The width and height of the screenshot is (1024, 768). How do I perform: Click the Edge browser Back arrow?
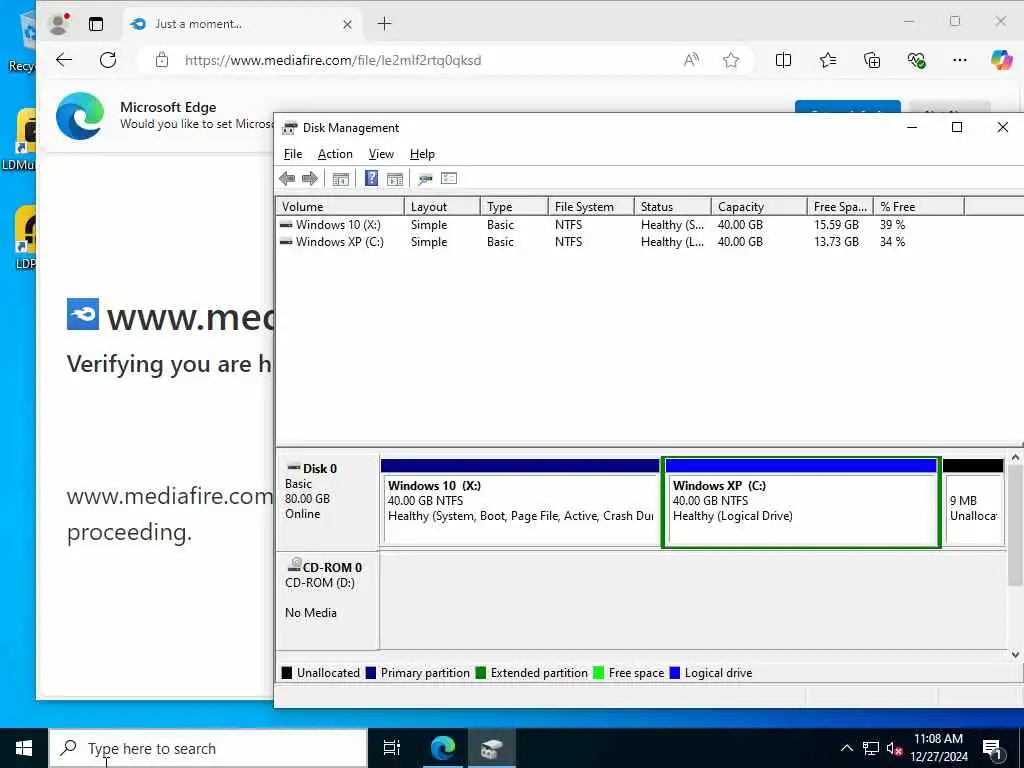64,60
